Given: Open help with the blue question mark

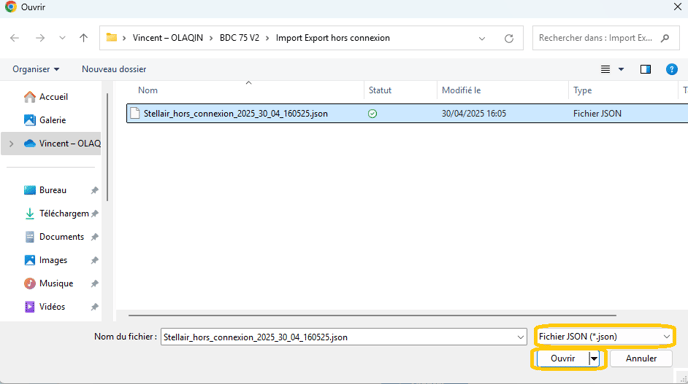Looking at the screenshot, I should click(x=671, y=69).
